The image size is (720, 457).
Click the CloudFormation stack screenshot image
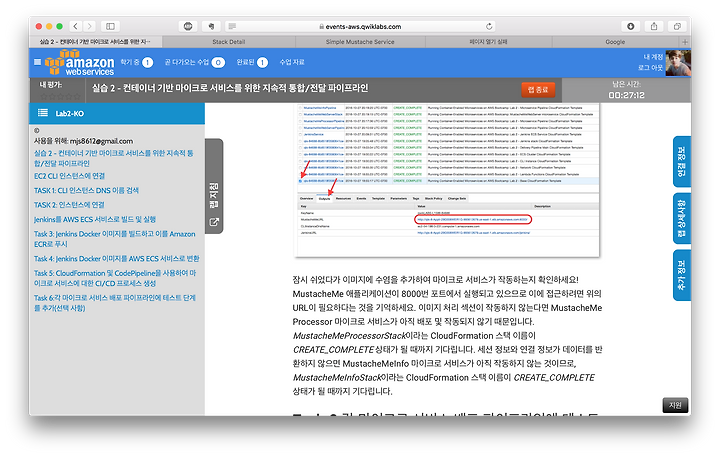click(447, 180)
